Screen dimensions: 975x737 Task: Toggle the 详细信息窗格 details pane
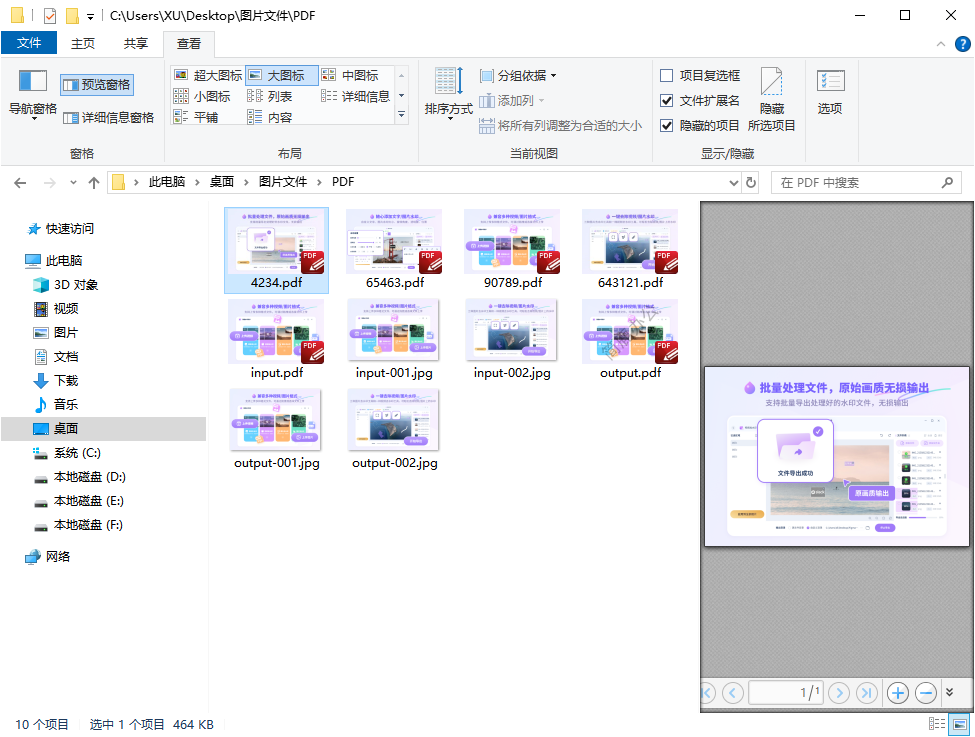coord(109,118)
